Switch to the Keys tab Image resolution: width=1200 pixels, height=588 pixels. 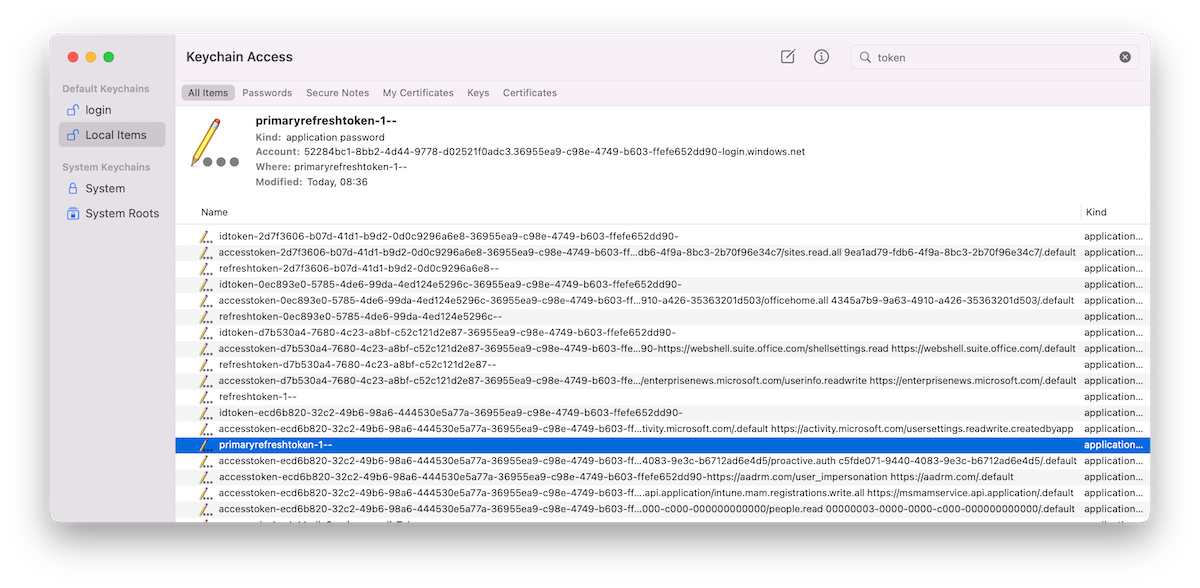(478, 93)
